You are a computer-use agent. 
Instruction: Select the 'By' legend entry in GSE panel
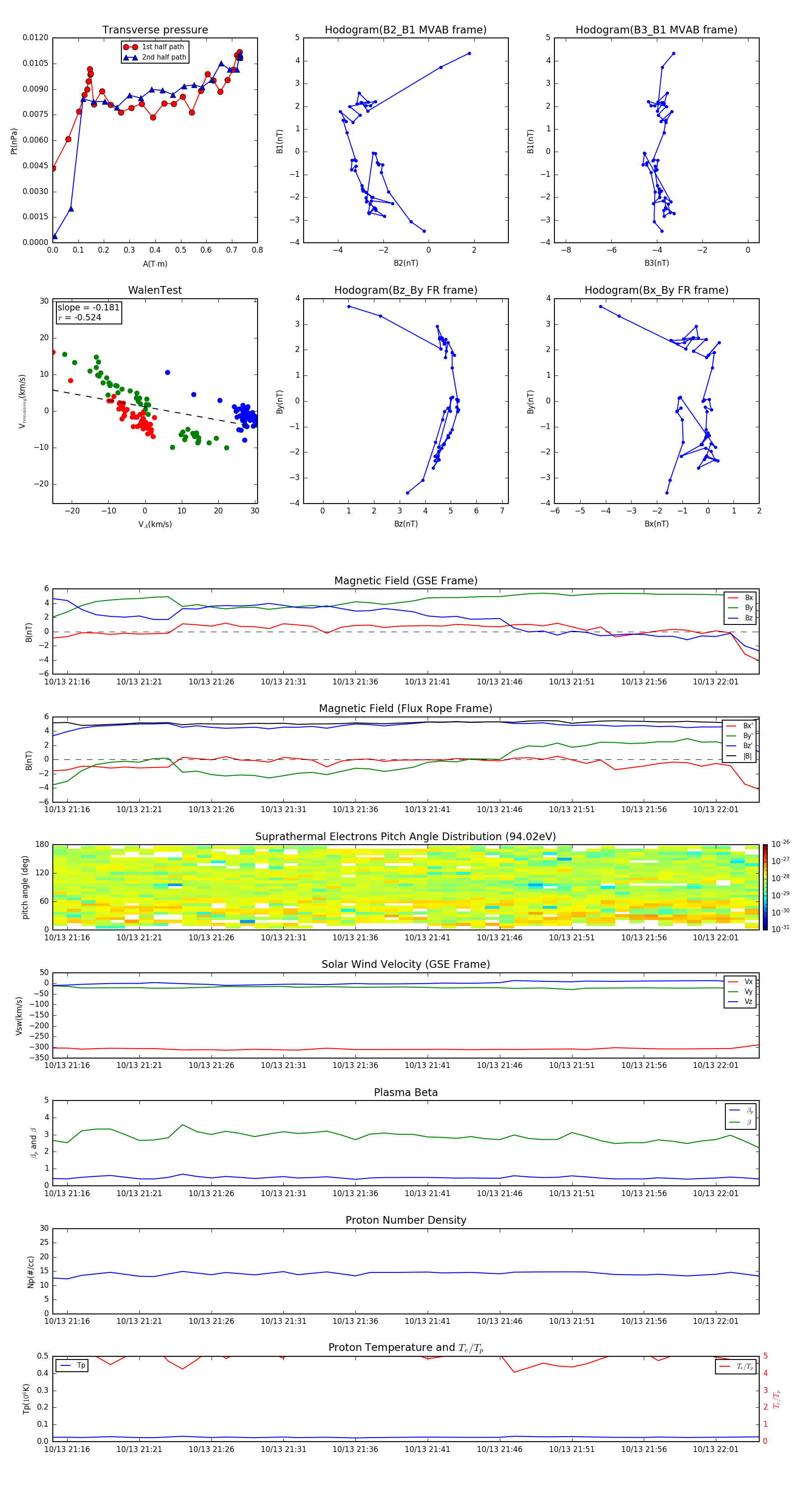pos(741,608)
